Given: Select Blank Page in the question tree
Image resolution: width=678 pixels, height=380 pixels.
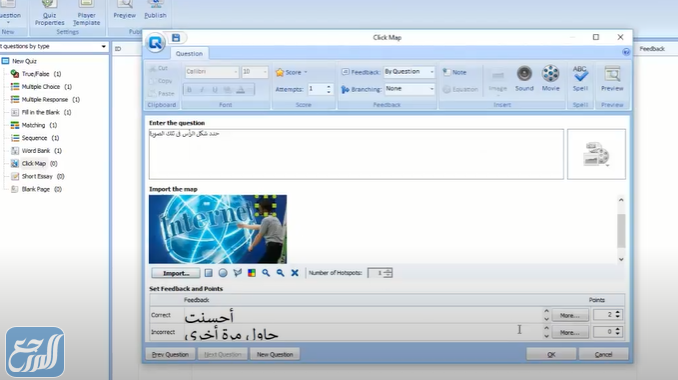Looking at the screenshot, I should click(x=36, y=189).
